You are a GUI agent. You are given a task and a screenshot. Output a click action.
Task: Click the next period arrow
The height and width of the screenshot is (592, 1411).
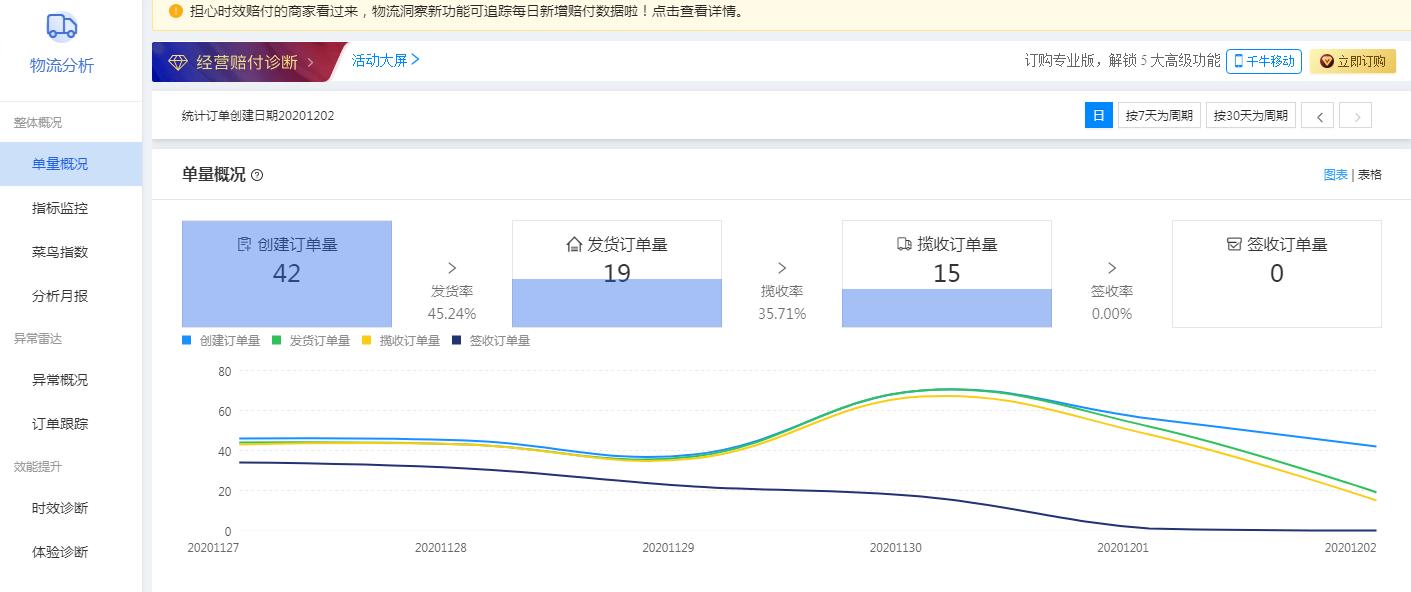1356,115
